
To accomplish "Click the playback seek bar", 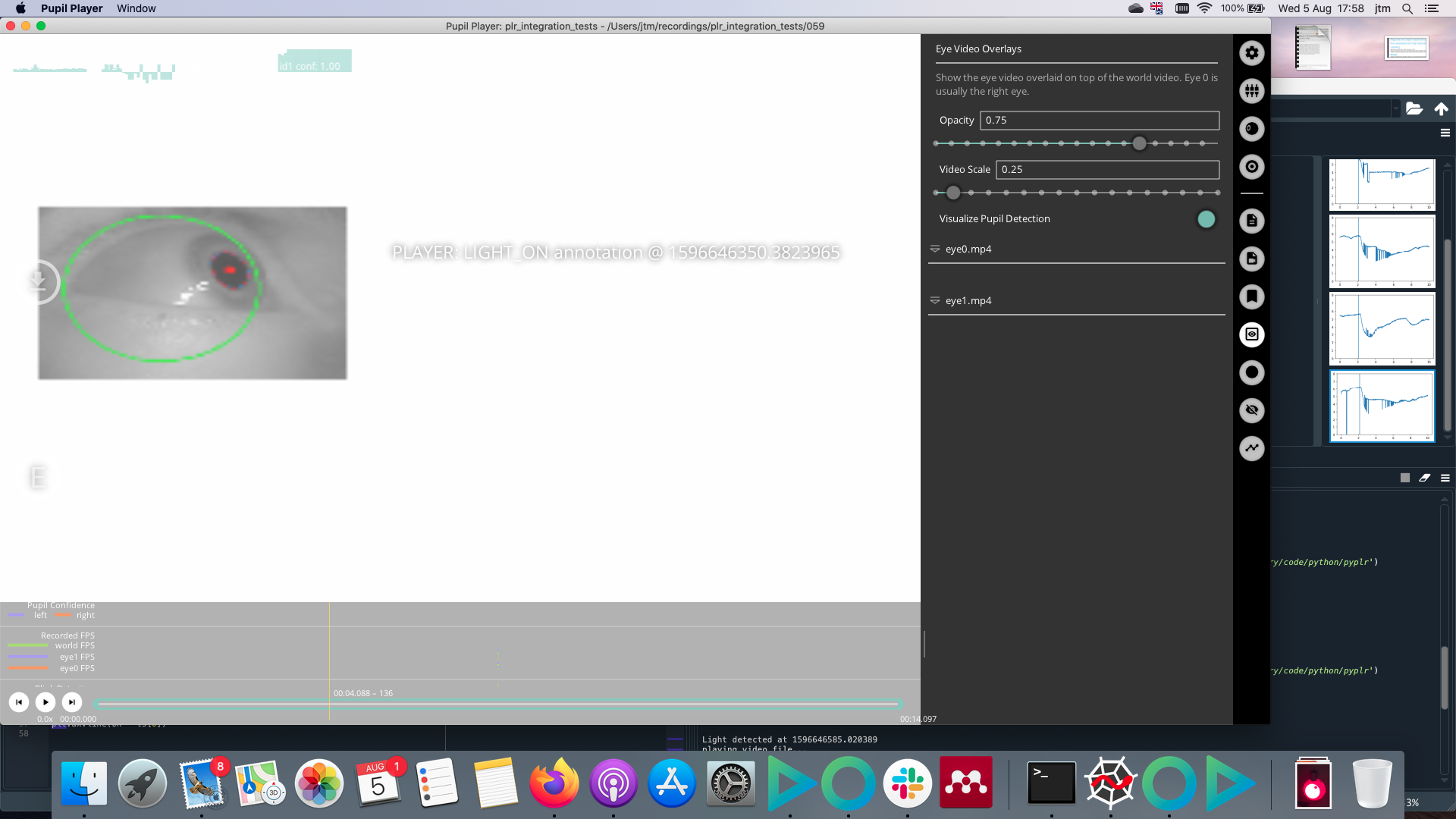I will pyautogui.click(x=498, y=704).
